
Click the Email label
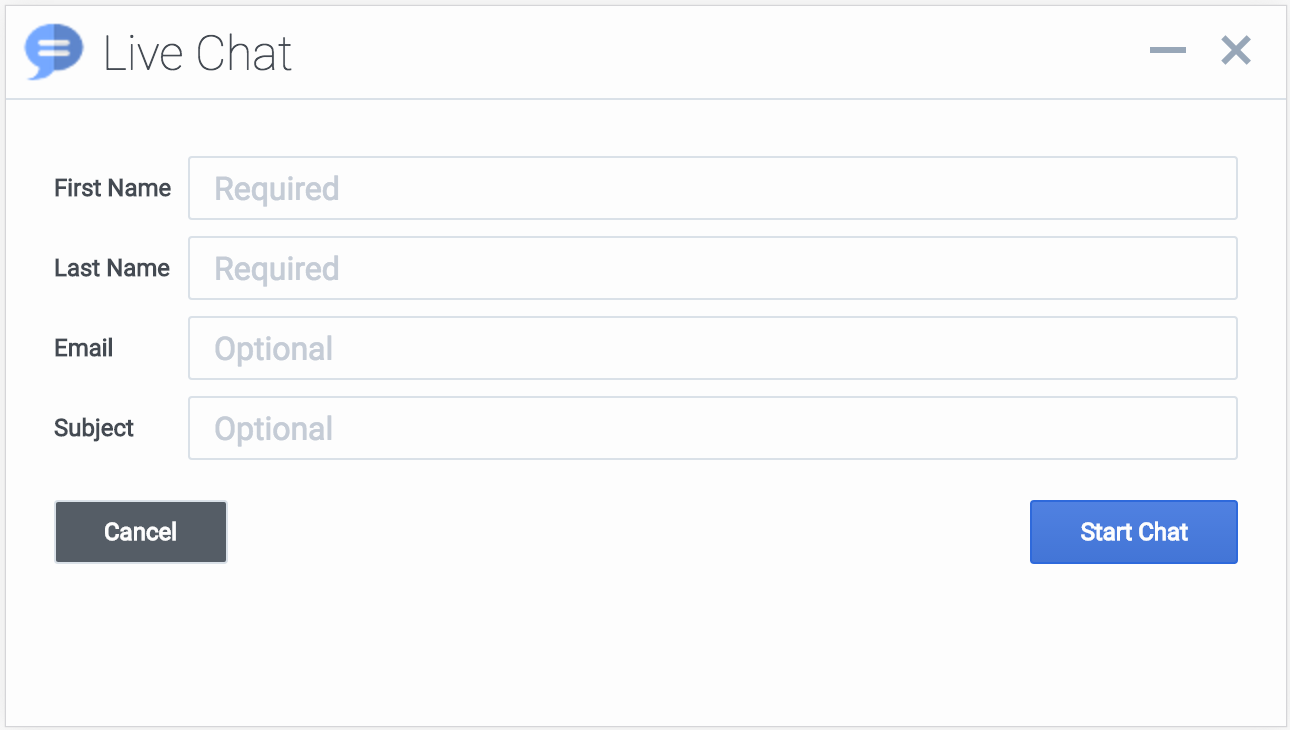click(x=84, y=348)
